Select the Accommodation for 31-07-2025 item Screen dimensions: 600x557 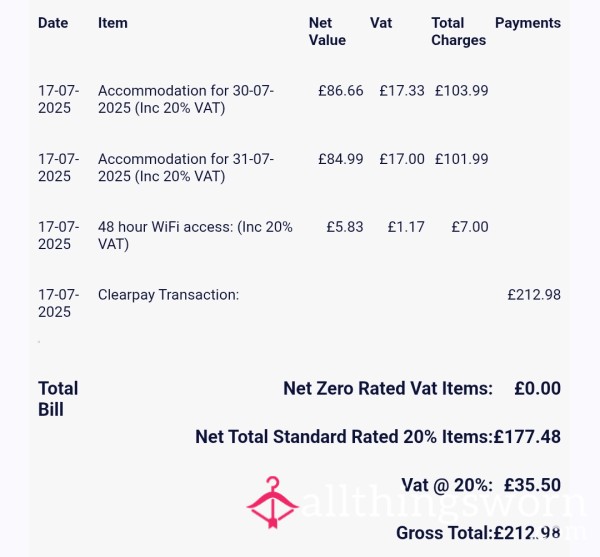point(186,167)
